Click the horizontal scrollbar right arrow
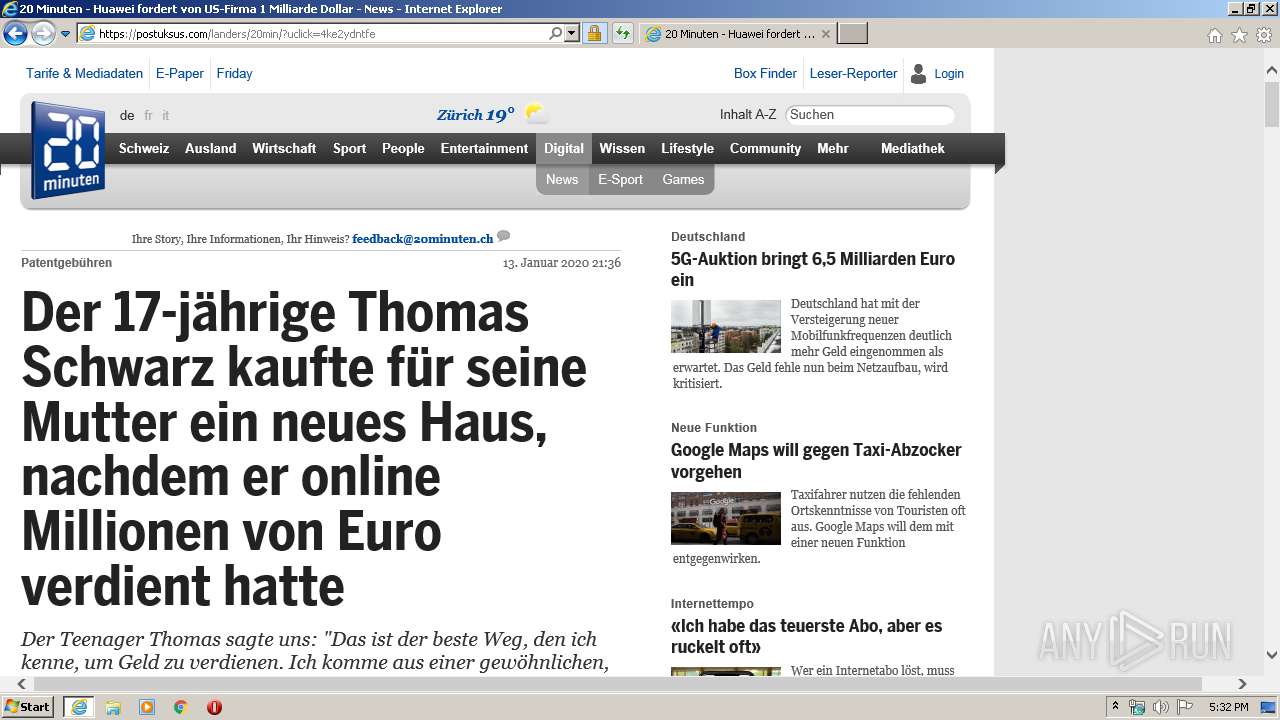Viewport: 1280px width, 720px height. (x=1242, y=684)
